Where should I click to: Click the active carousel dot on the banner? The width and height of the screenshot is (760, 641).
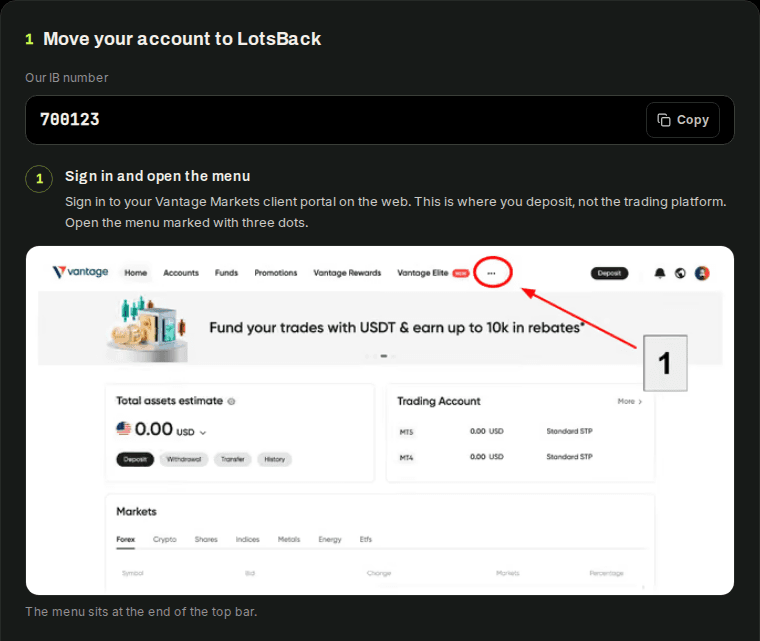click(384, 356)
